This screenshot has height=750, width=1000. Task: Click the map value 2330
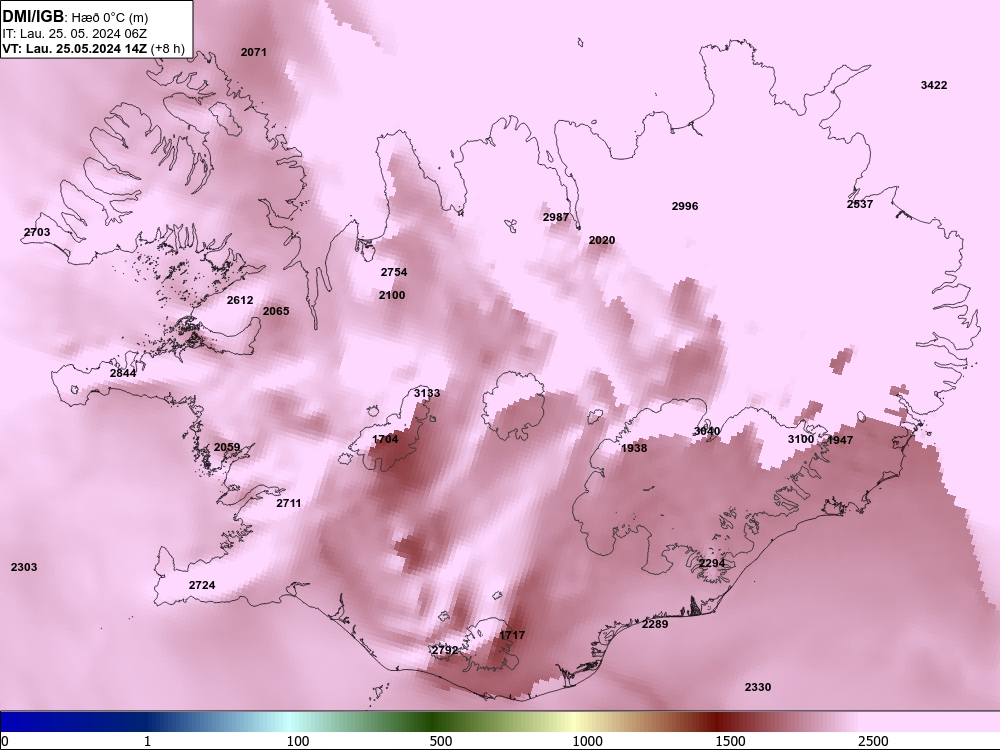(x=758, y=687)
